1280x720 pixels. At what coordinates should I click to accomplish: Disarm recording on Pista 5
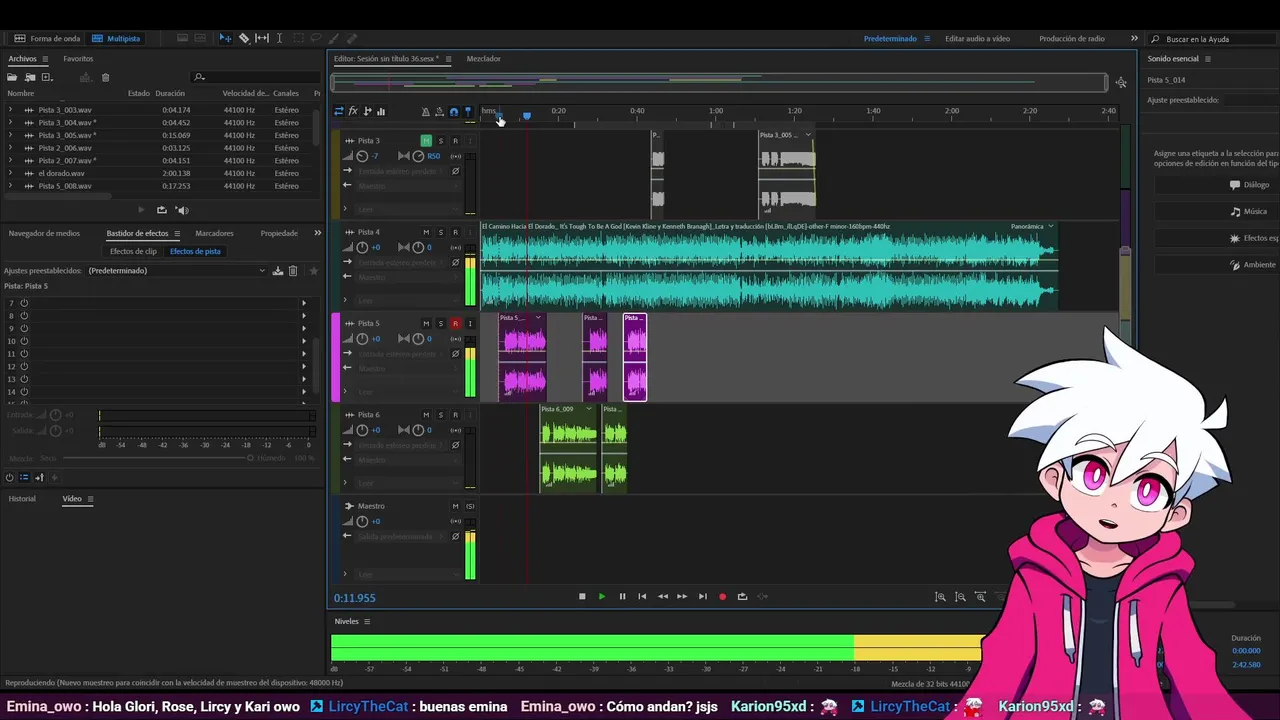[455, 323]
